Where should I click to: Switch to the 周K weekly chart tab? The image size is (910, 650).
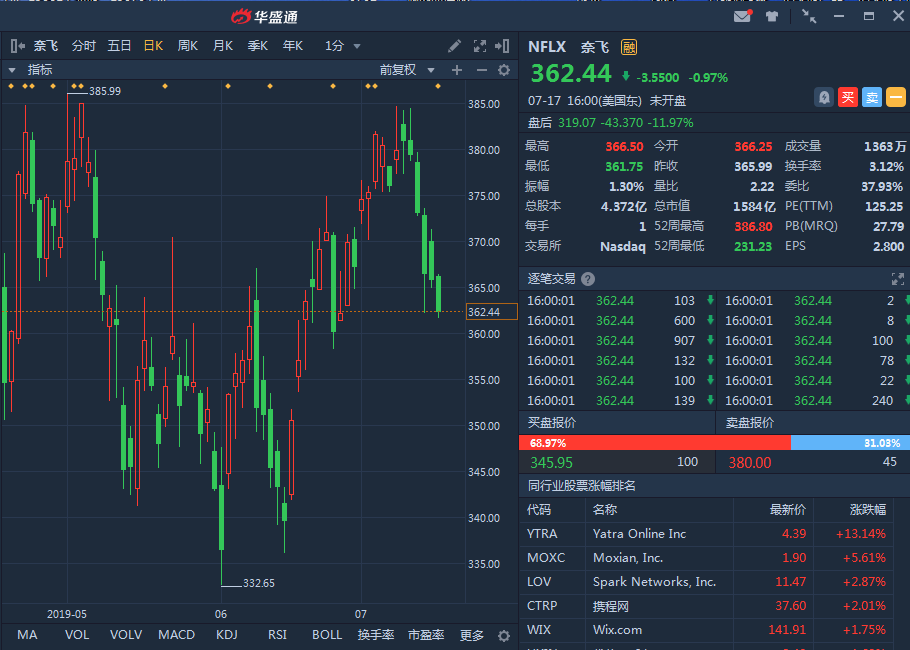[187, 46]
